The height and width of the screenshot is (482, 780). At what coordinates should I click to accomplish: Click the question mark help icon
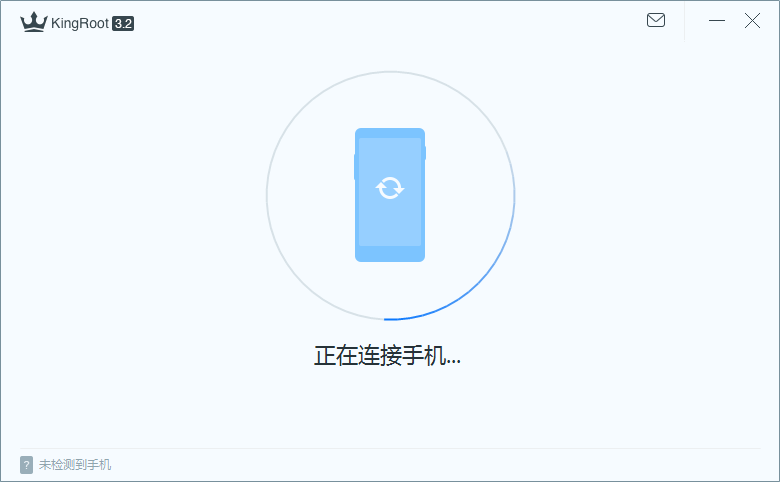pos(26,465)
